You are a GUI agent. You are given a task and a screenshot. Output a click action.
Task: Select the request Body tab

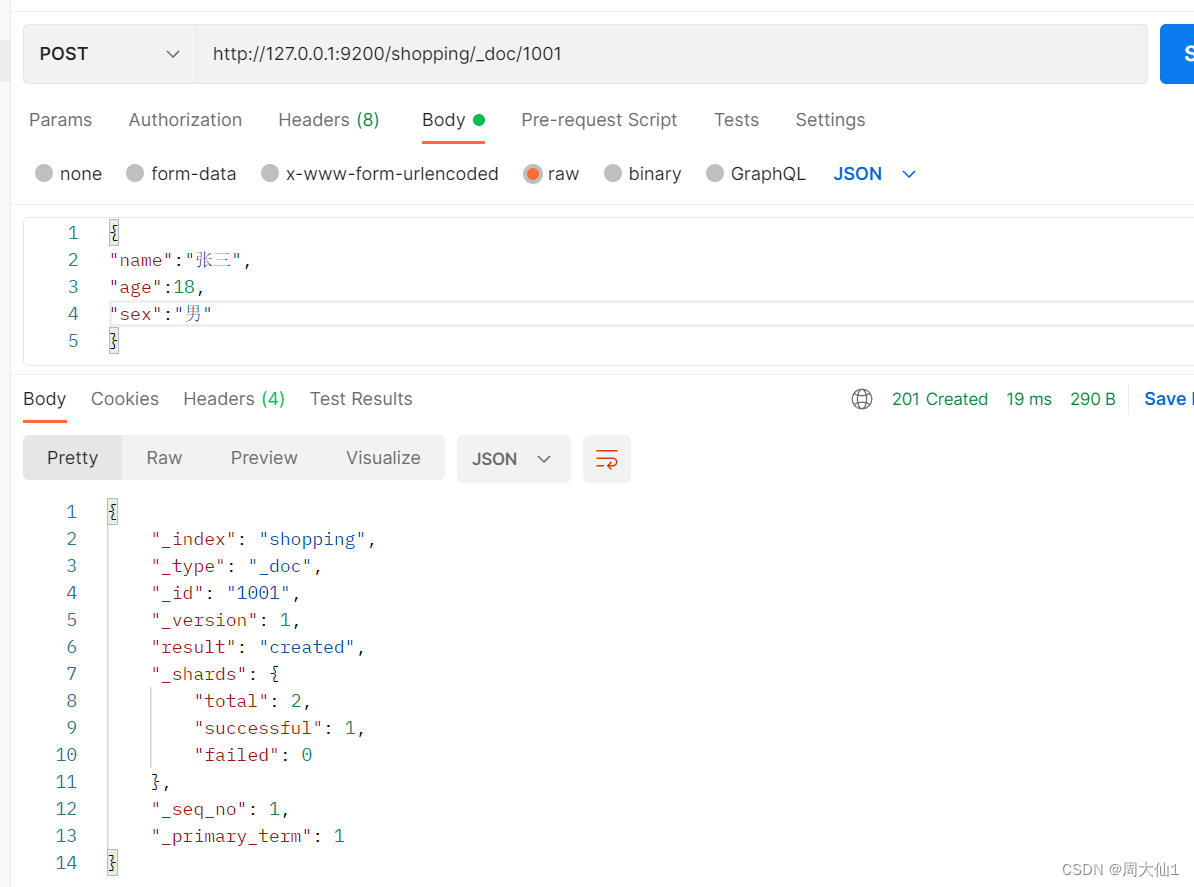[x=453, y=120]
